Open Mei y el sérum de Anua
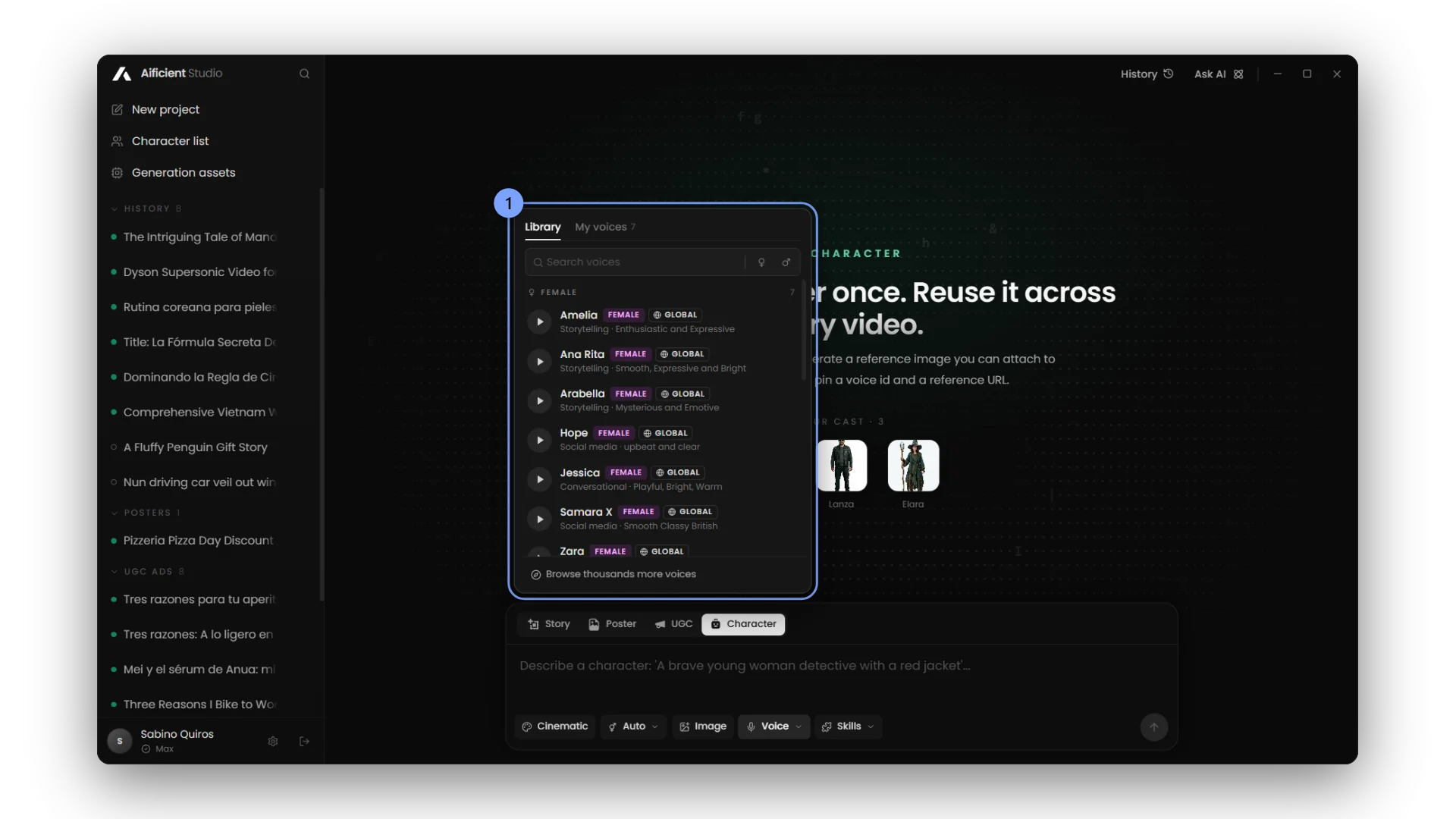 [194, 670]
